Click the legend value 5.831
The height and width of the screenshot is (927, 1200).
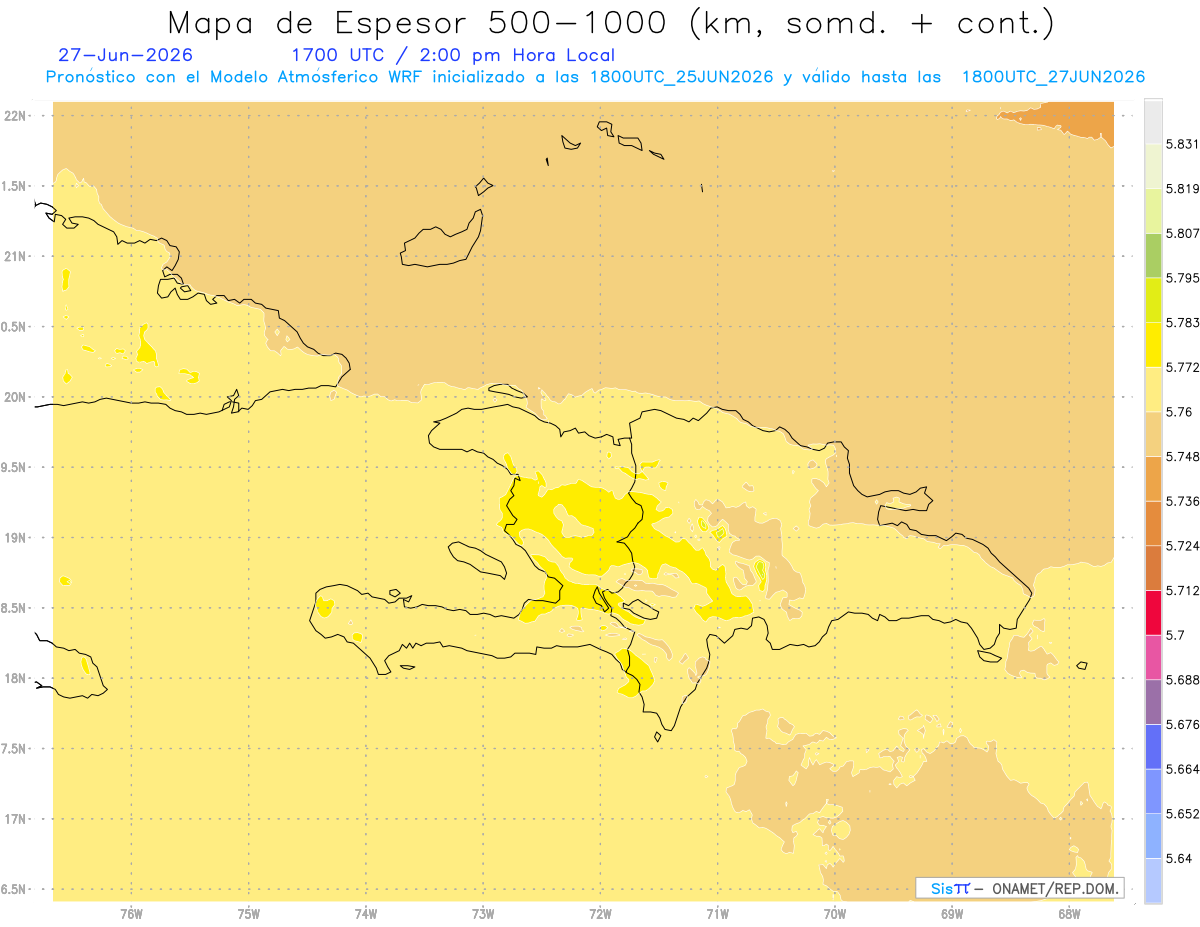tap(1183, 144)
